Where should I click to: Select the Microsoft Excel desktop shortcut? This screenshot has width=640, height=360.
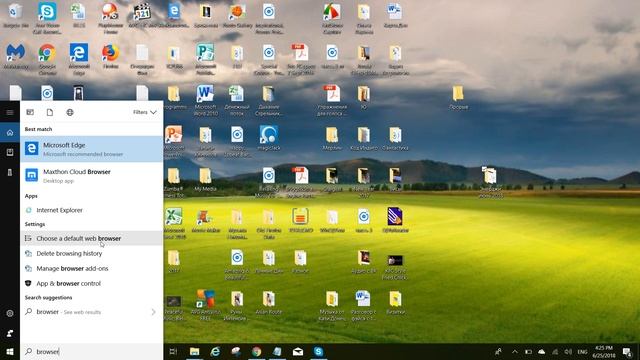point(173,224)
